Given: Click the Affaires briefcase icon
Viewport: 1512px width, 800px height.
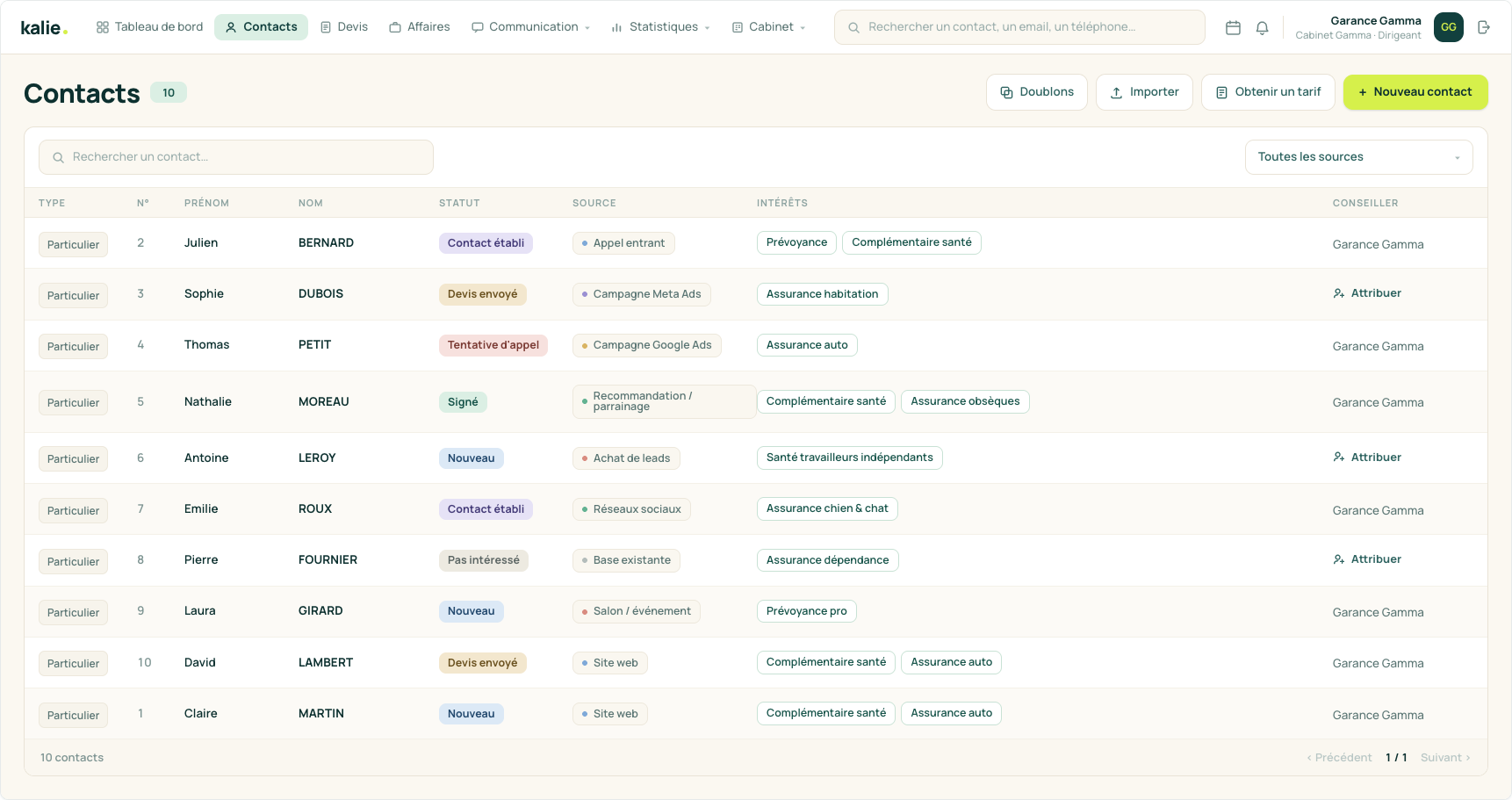Looking at the screenshot, I should (x=395, y=27).
